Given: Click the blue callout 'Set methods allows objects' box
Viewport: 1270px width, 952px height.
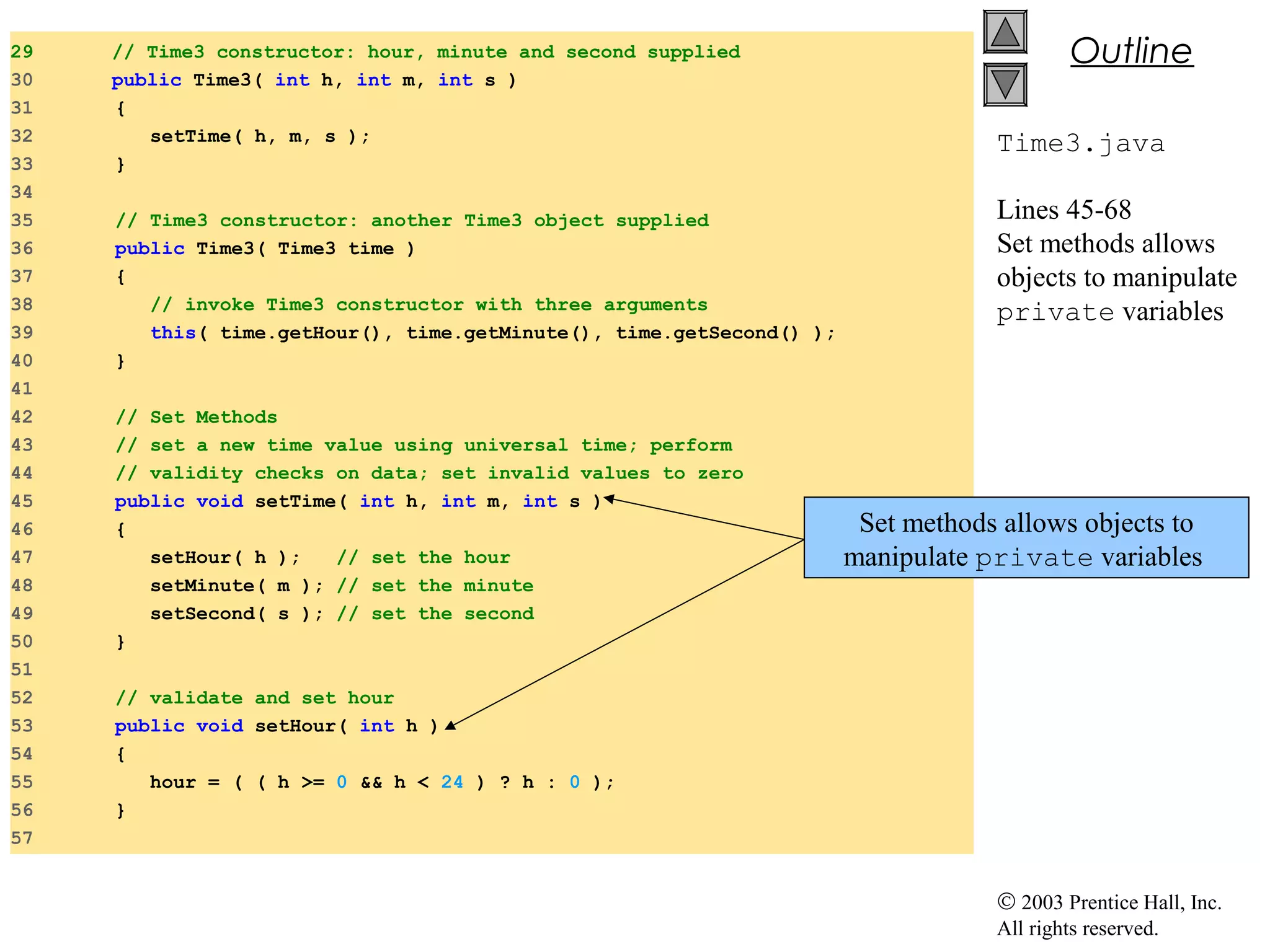Looking at the screenshot, I should pyautogui.click(x=1026, y=537).
